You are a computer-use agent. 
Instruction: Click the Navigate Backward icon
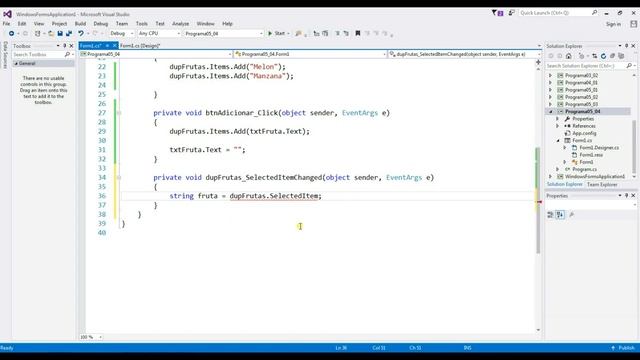(11, 33)
